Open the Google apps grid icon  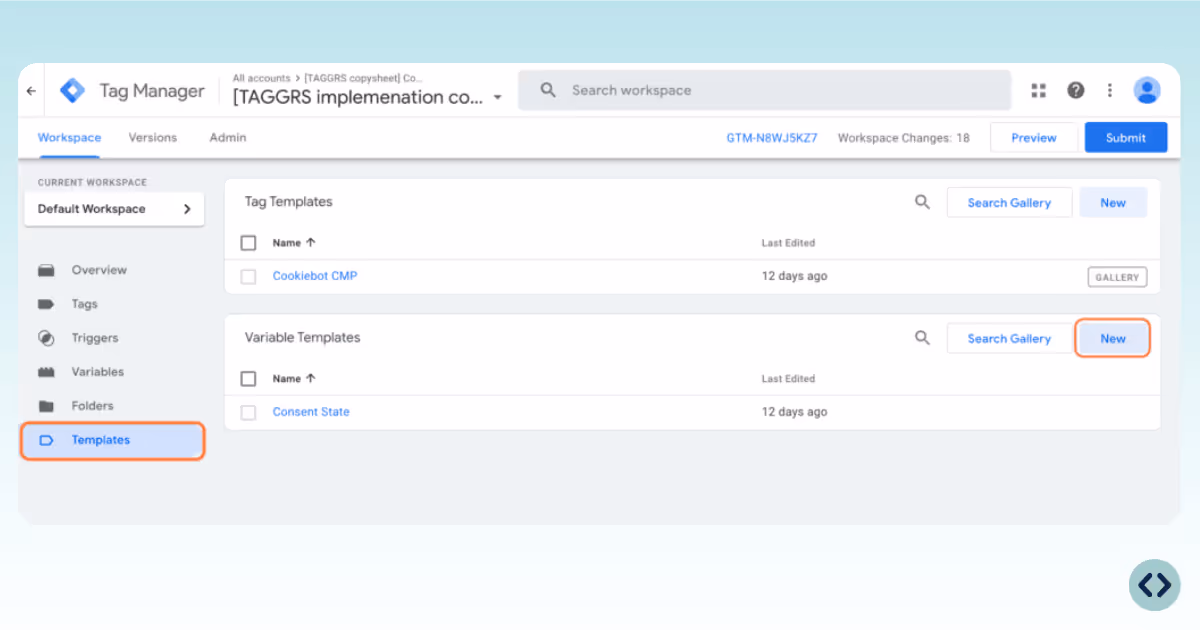[1039, 90]
